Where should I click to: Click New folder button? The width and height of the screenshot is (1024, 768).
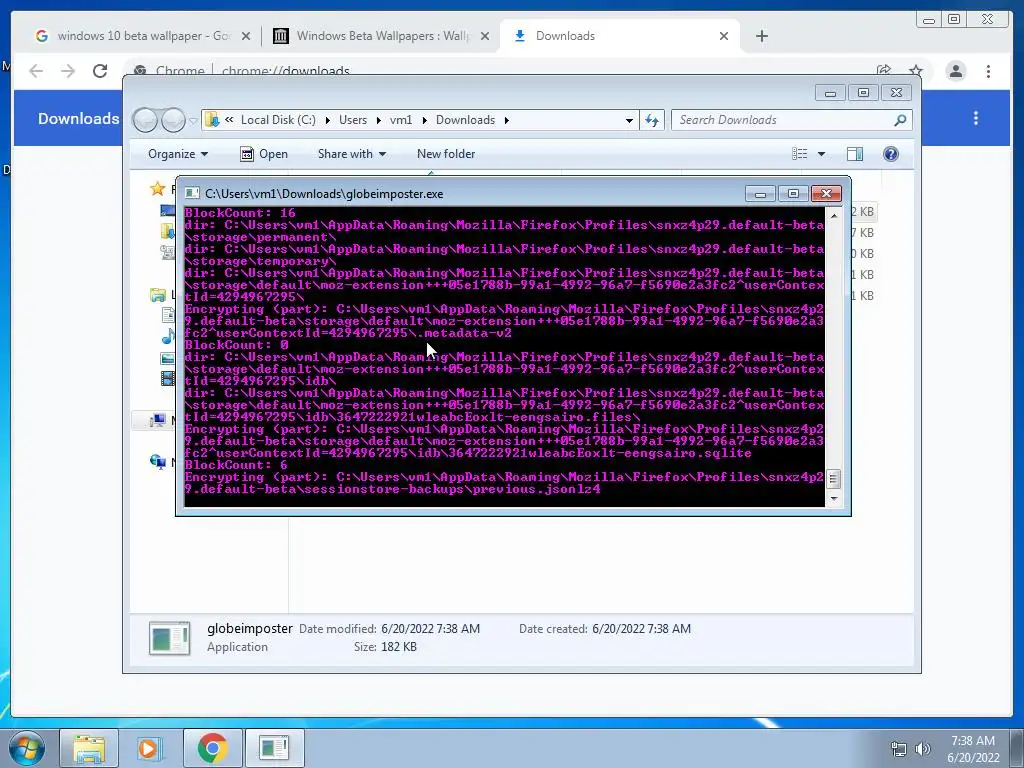tap(446, 154)
